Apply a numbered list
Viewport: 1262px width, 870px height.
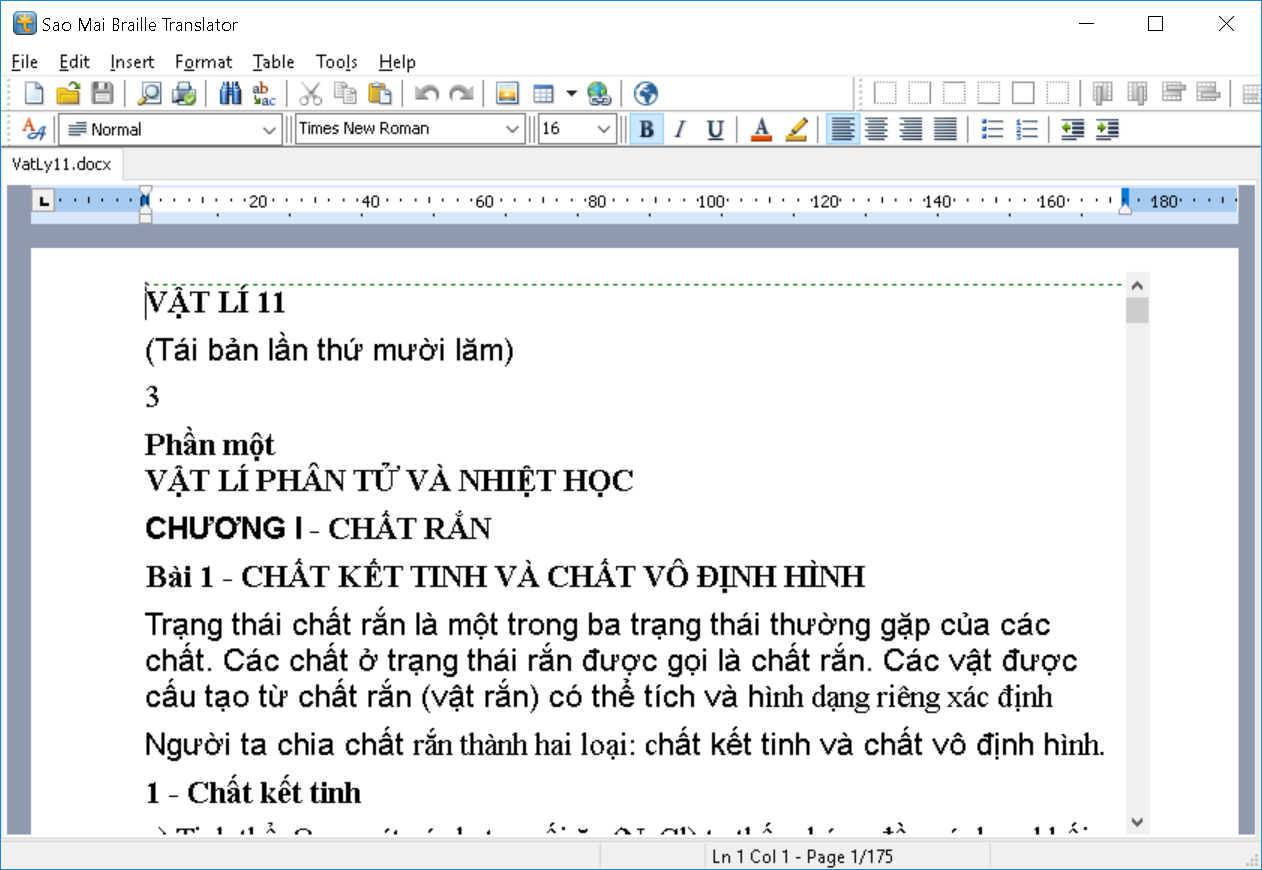[x=1027, y=128]
